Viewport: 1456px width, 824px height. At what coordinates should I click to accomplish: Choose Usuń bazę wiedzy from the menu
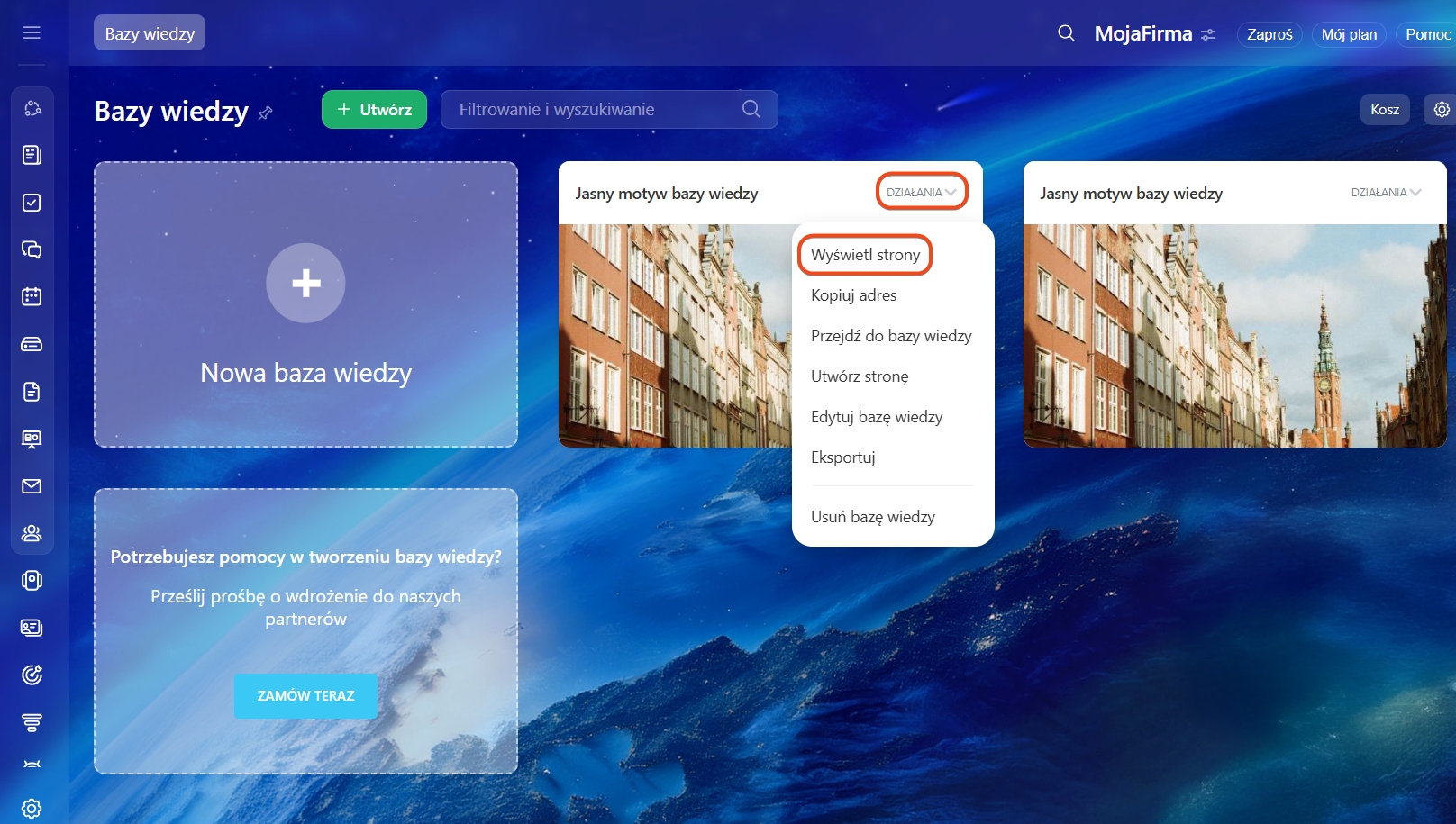(x=872, y=517)
